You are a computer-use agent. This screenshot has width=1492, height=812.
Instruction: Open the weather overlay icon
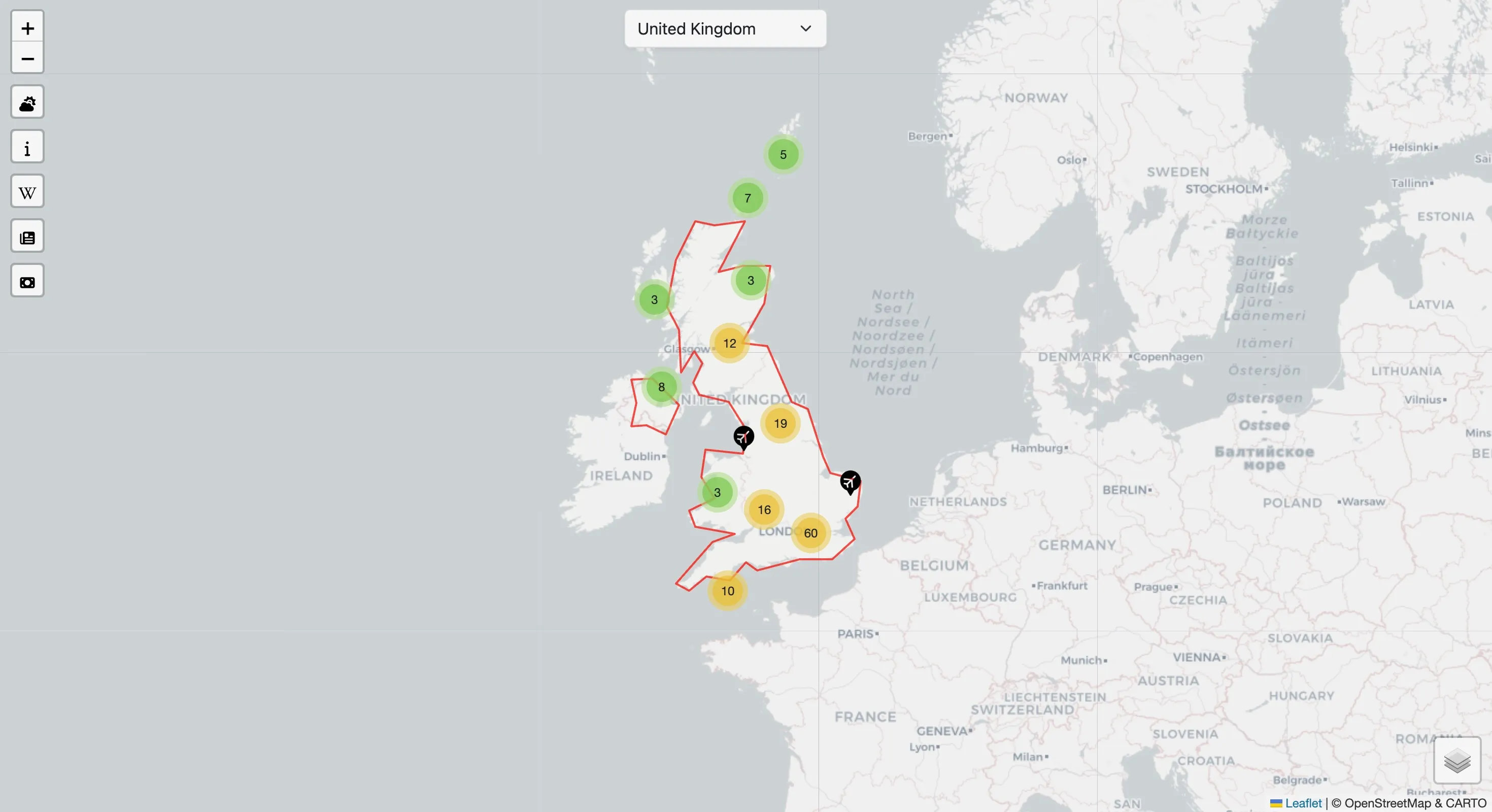(26, 102)
